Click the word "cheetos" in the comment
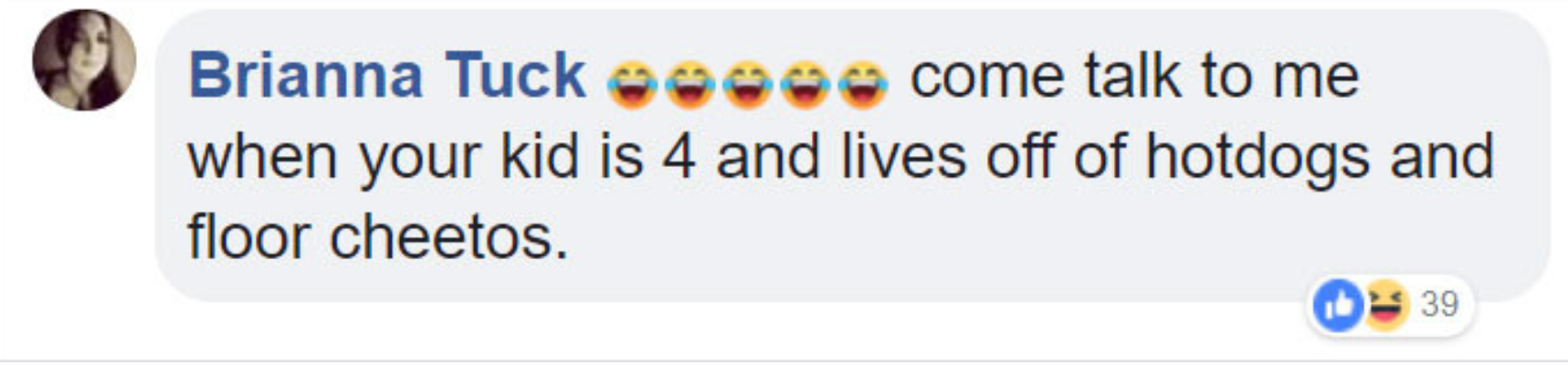Image resolution: width=1568 pixels, height=365 pixels. click(448, 237)
